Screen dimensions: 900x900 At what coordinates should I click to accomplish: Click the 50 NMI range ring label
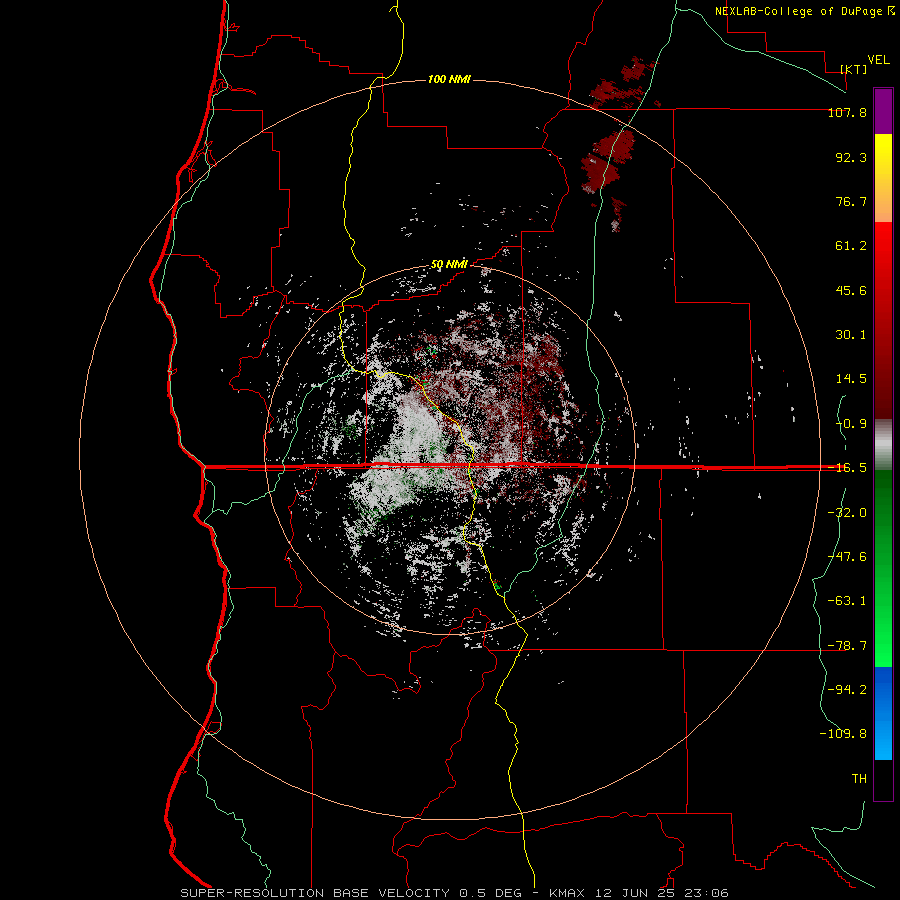pos(449,265)
